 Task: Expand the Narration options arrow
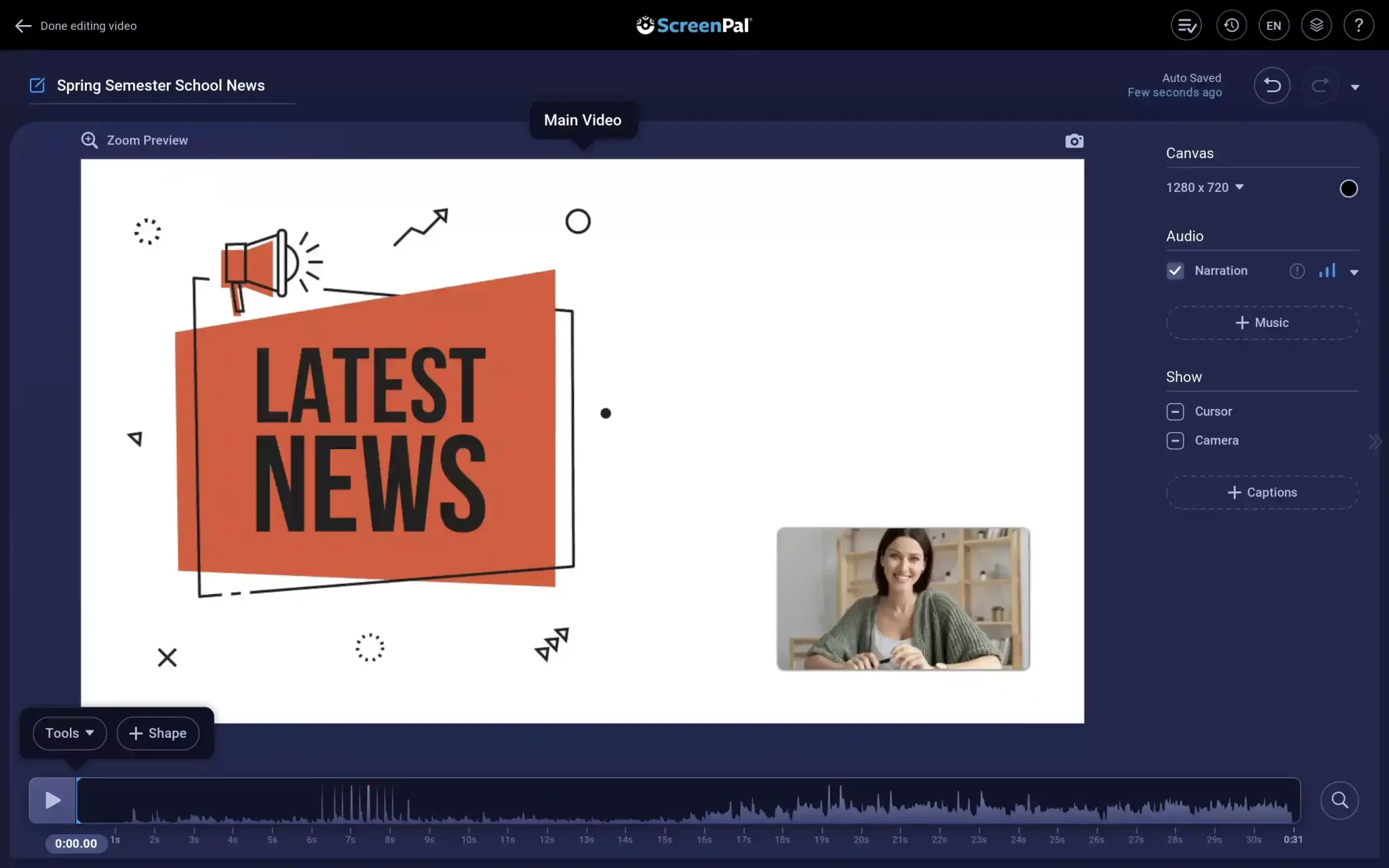pyautogui.click(x=1354, y=273)
